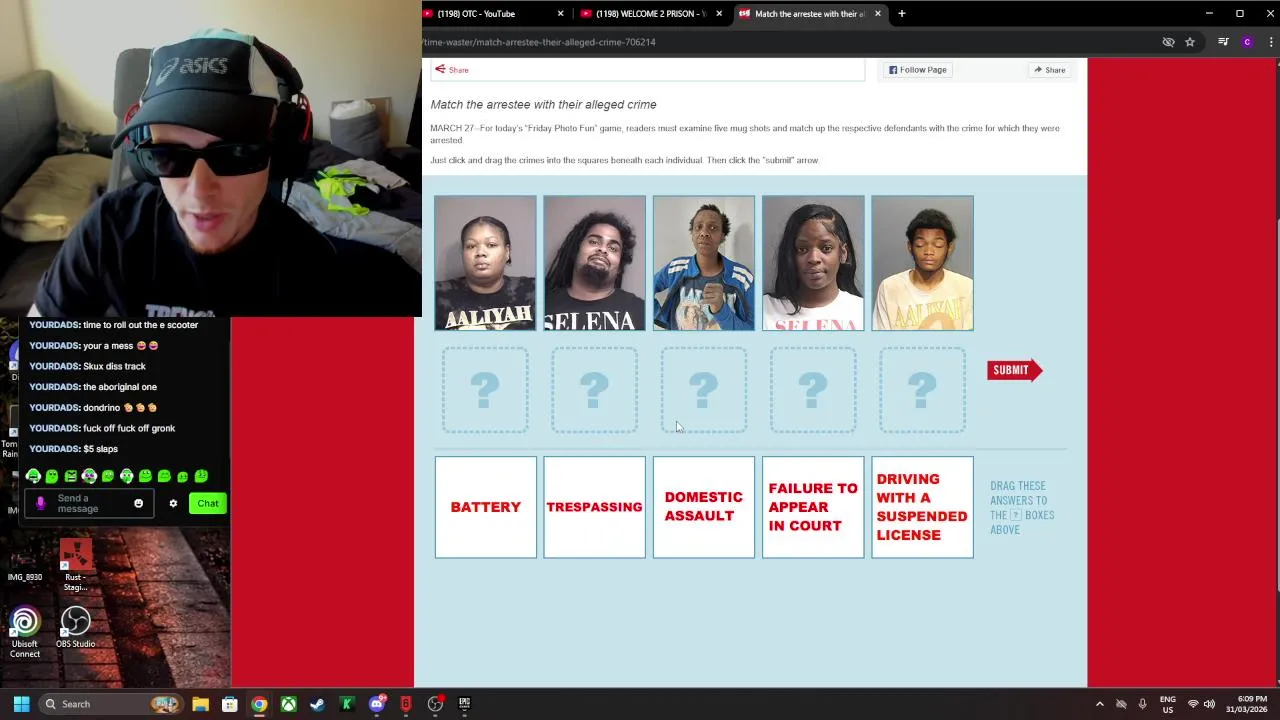
Task: Click the question box under the blue jacket photo
Action: [x=704, y=390]
